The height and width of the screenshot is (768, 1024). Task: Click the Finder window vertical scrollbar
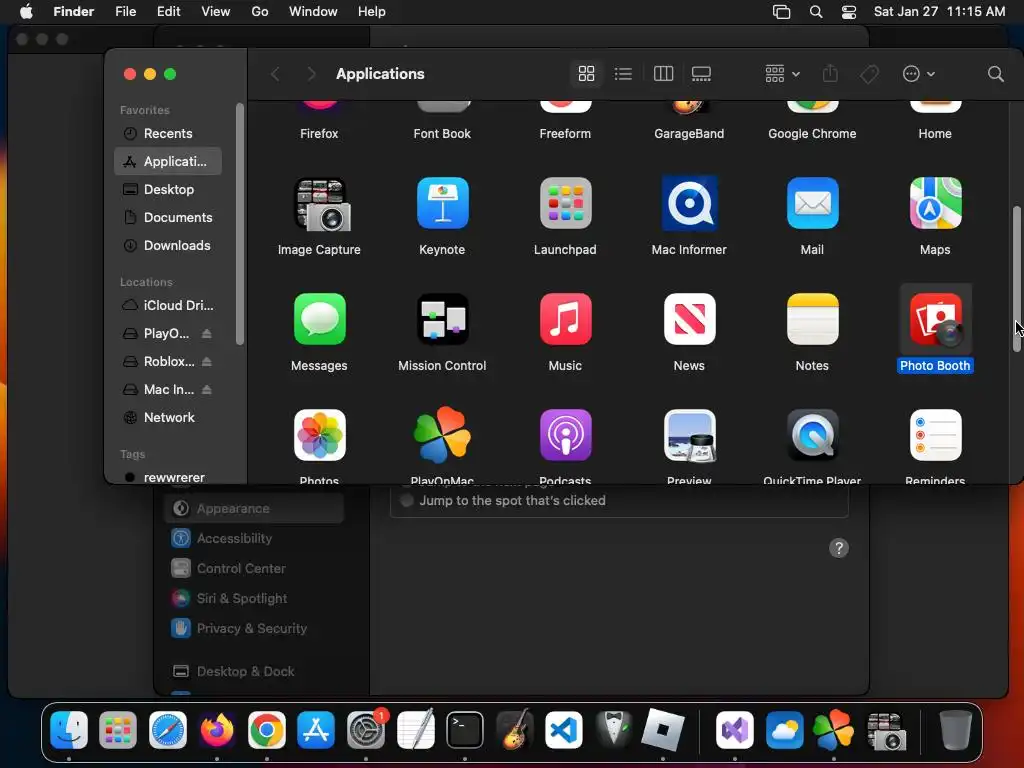(x=1017, y=279)
